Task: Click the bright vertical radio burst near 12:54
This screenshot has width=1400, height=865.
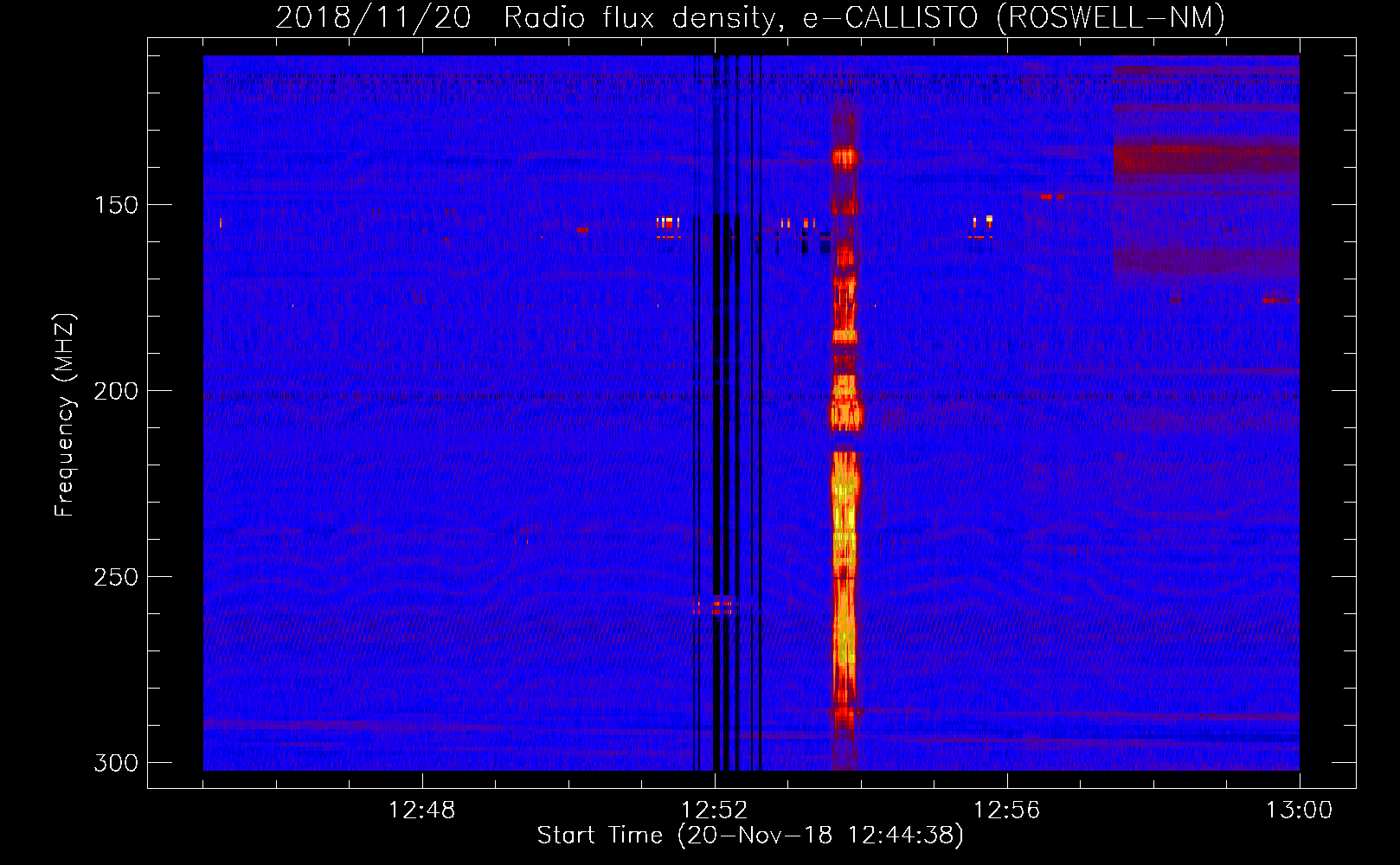Action: 844,432
